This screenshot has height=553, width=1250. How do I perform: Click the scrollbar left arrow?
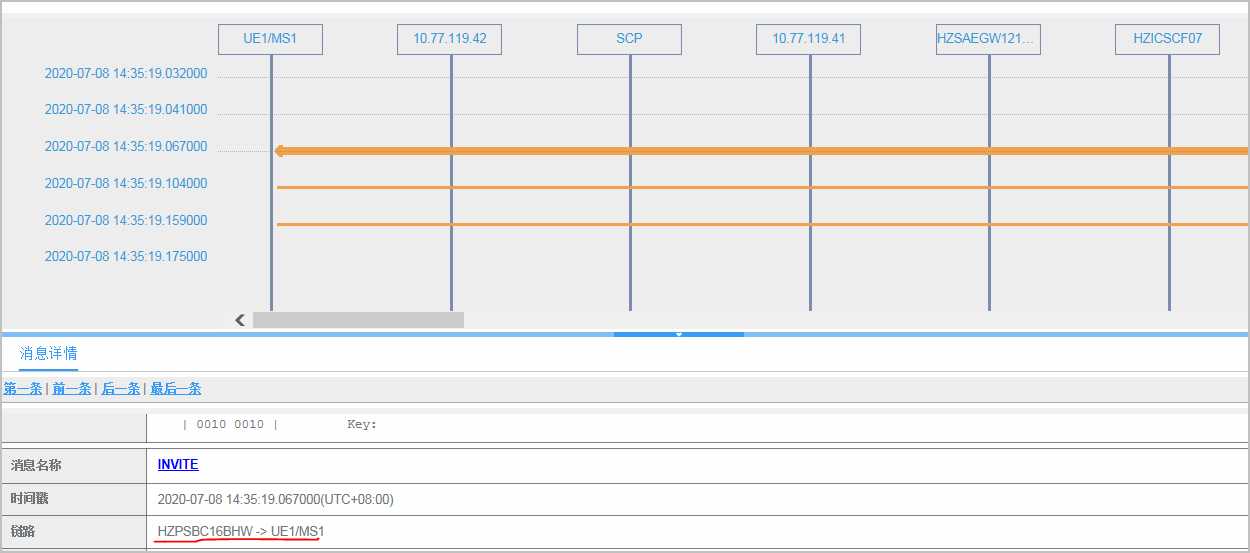(240, 320)
